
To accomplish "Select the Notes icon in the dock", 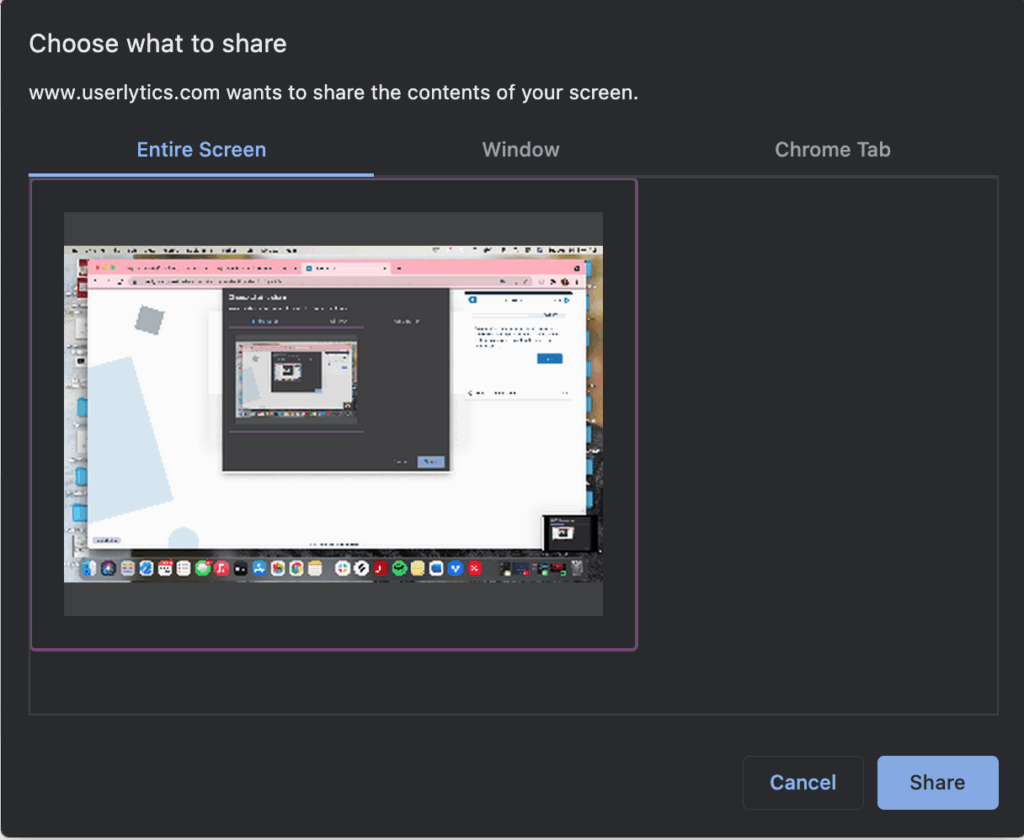I will point(315,568).
